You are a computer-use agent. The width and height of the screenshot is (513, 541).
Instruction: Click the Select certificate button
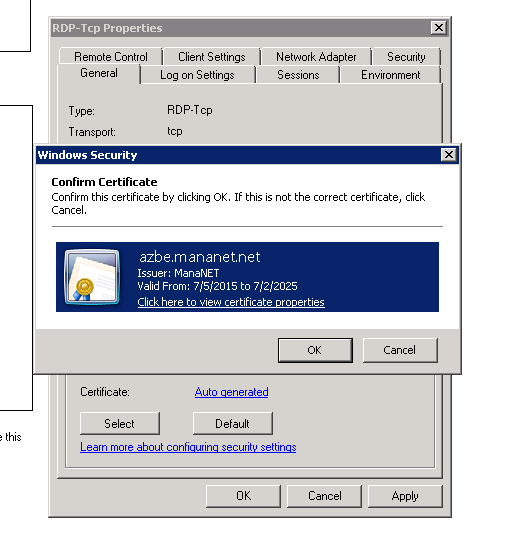pos(120,423)
